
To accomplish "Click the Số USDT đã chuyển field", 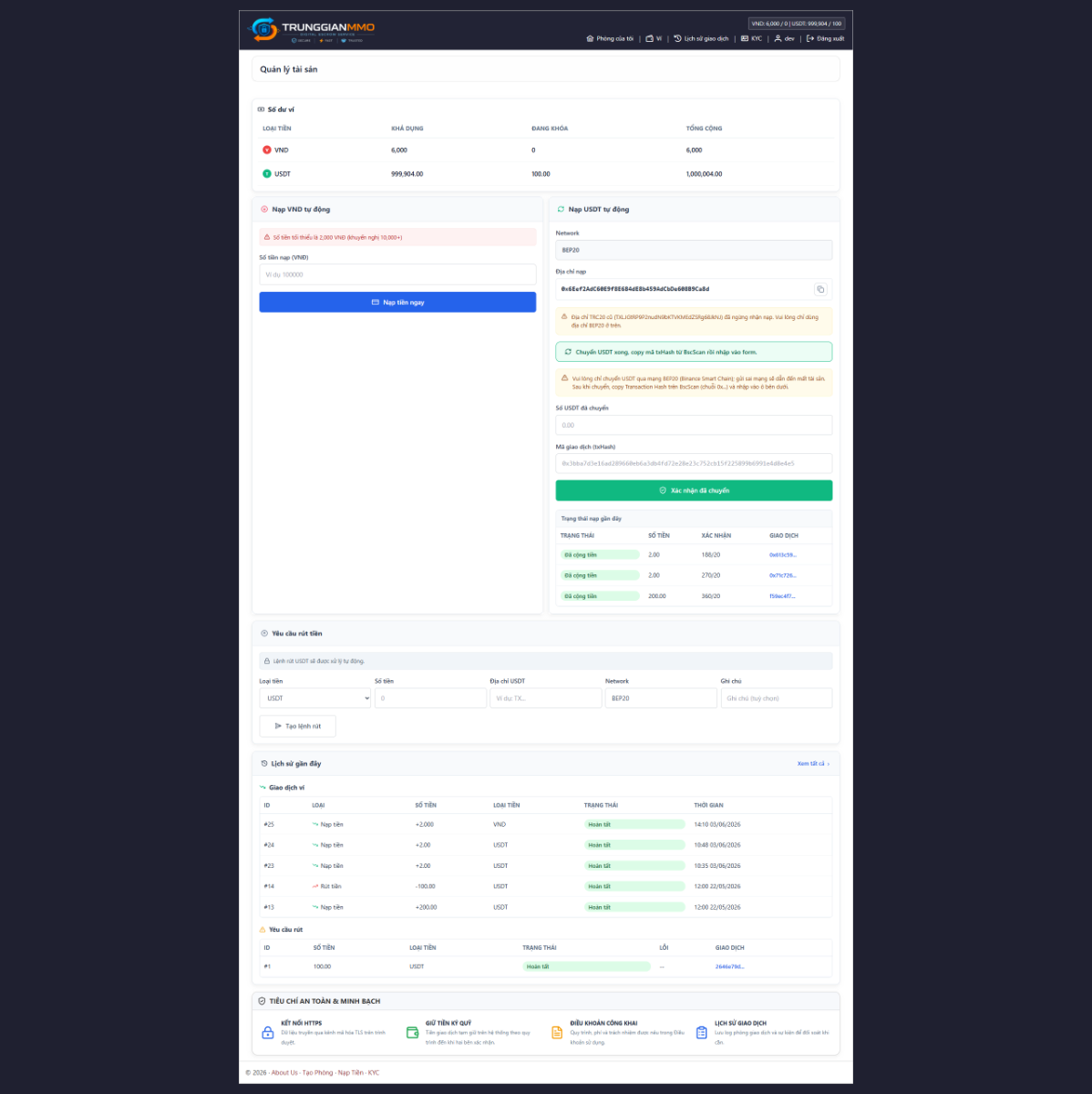I will coord(694,425).
